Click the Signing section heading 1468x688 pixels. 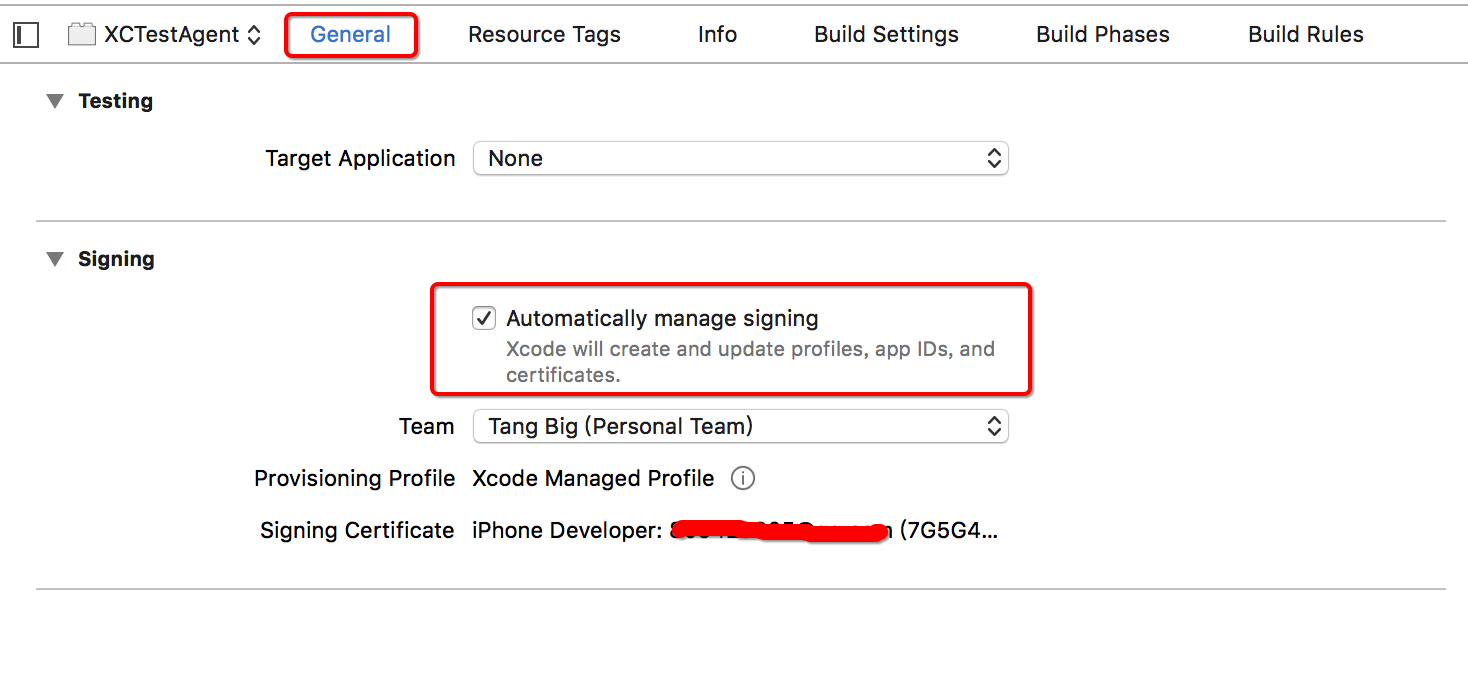(116, 259)
